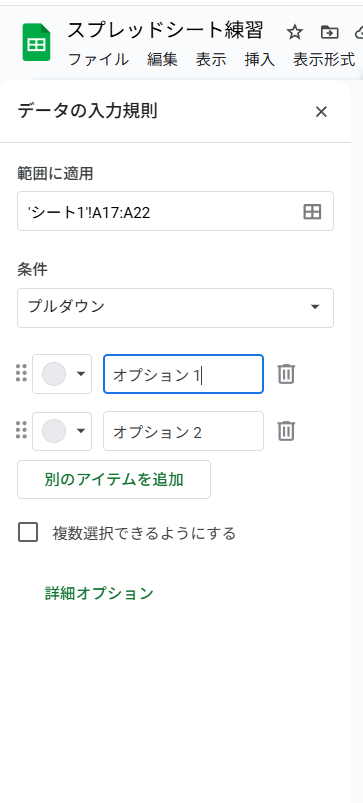Screen dimensions: 363x803
Task: Delete the オプション 1 item
Action: [286, 374]
